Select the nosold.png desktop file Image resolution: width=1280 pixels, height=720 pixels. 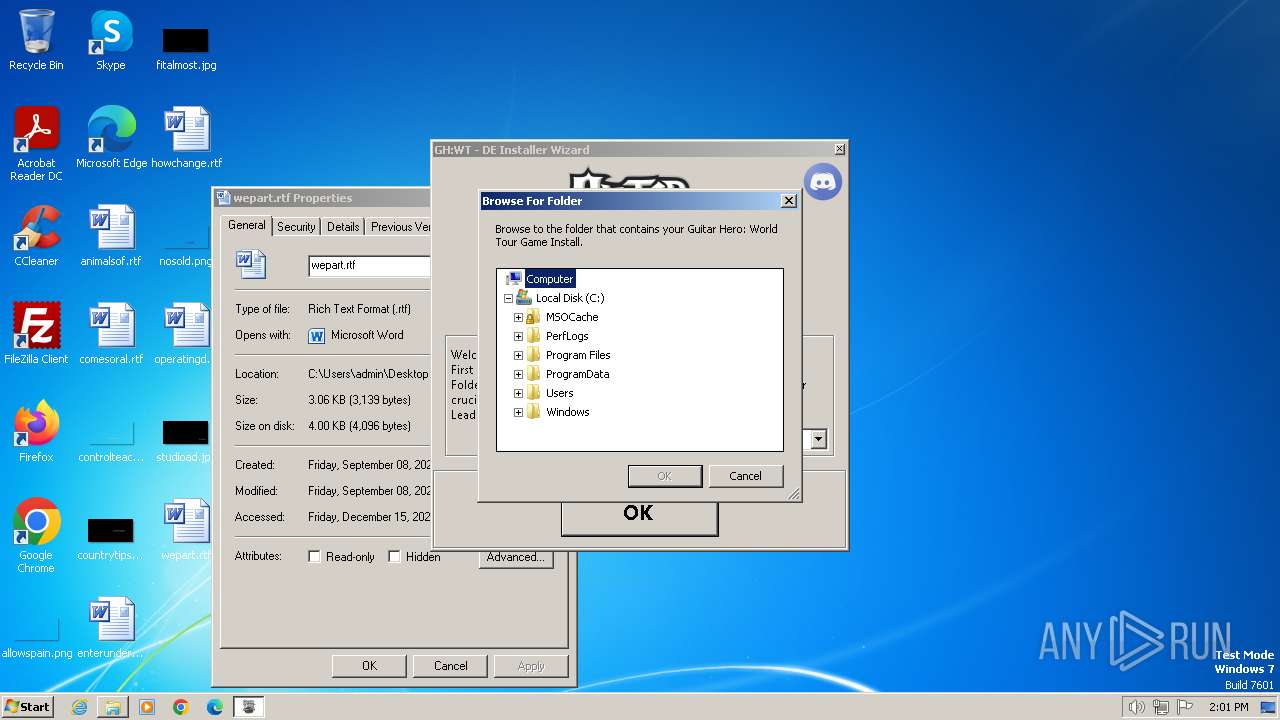(185, 245)
